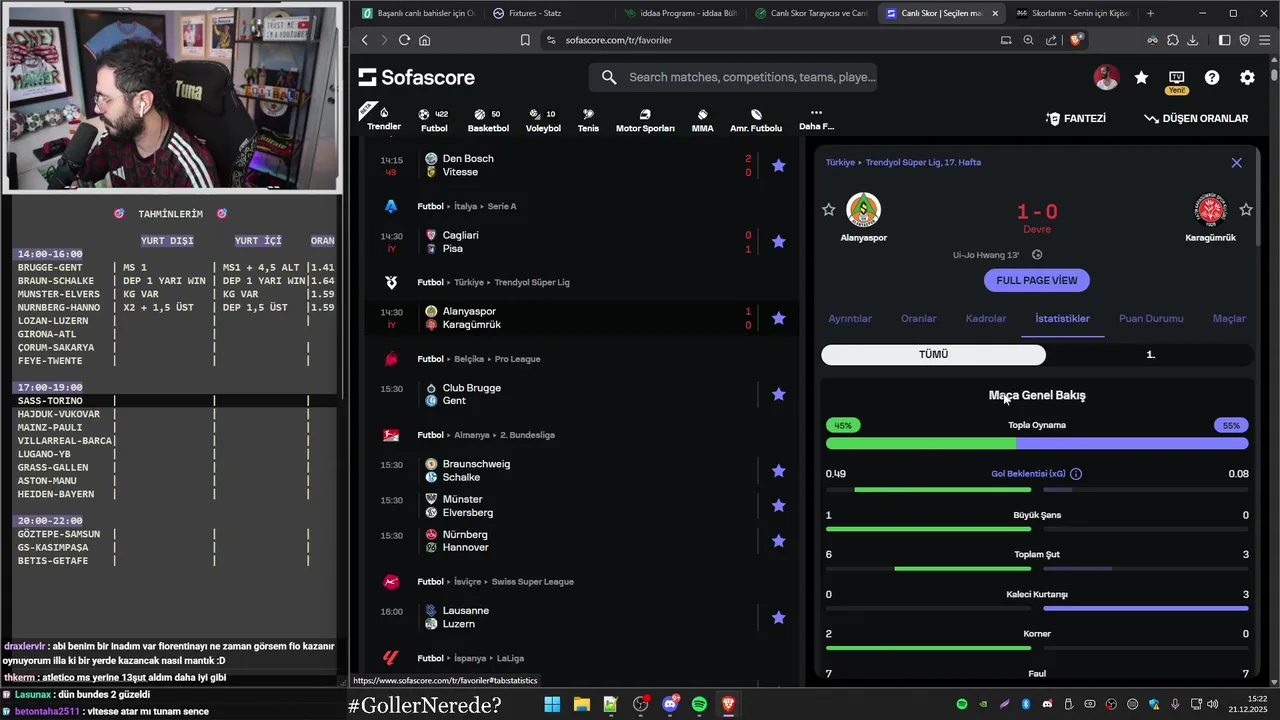Open a new browser tab

[1150, 13]
